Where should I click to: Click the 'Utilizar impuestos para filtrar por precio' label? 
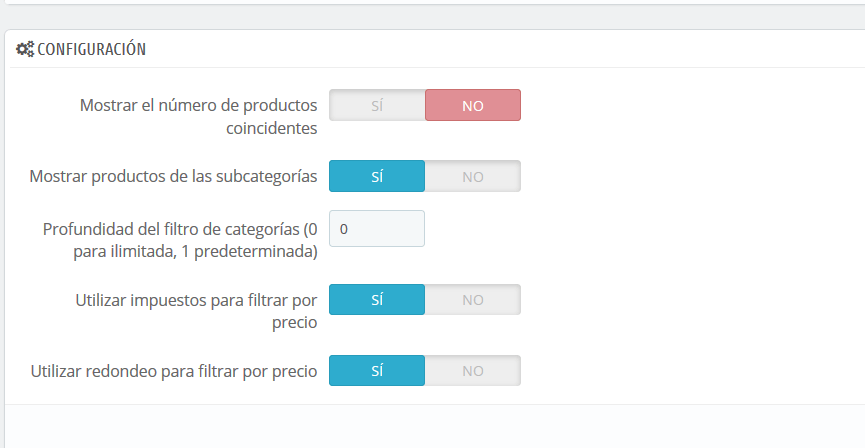[x=196, y=311]
